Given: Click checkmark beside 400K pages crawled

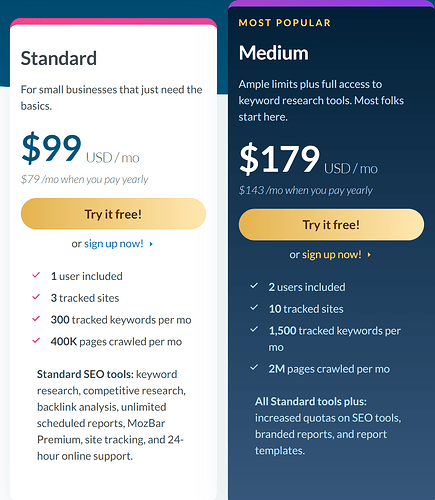Looking at the screenshot, I should 36,341.
